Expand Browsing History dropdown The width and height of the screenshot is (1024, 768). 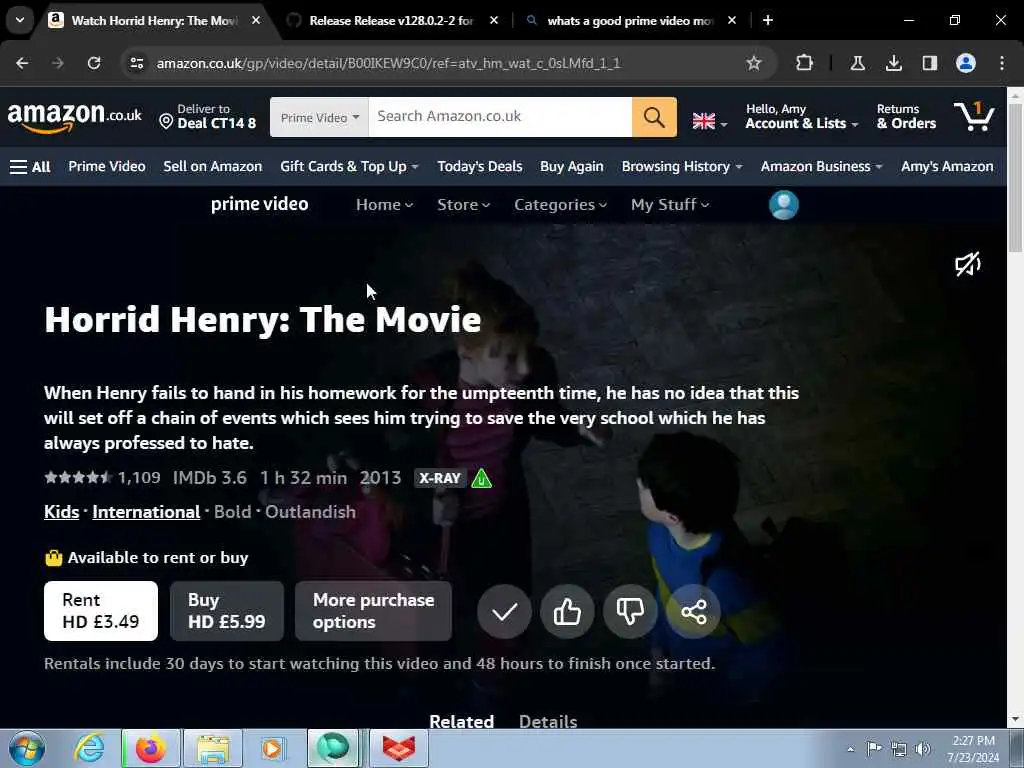tap(682, 167)
